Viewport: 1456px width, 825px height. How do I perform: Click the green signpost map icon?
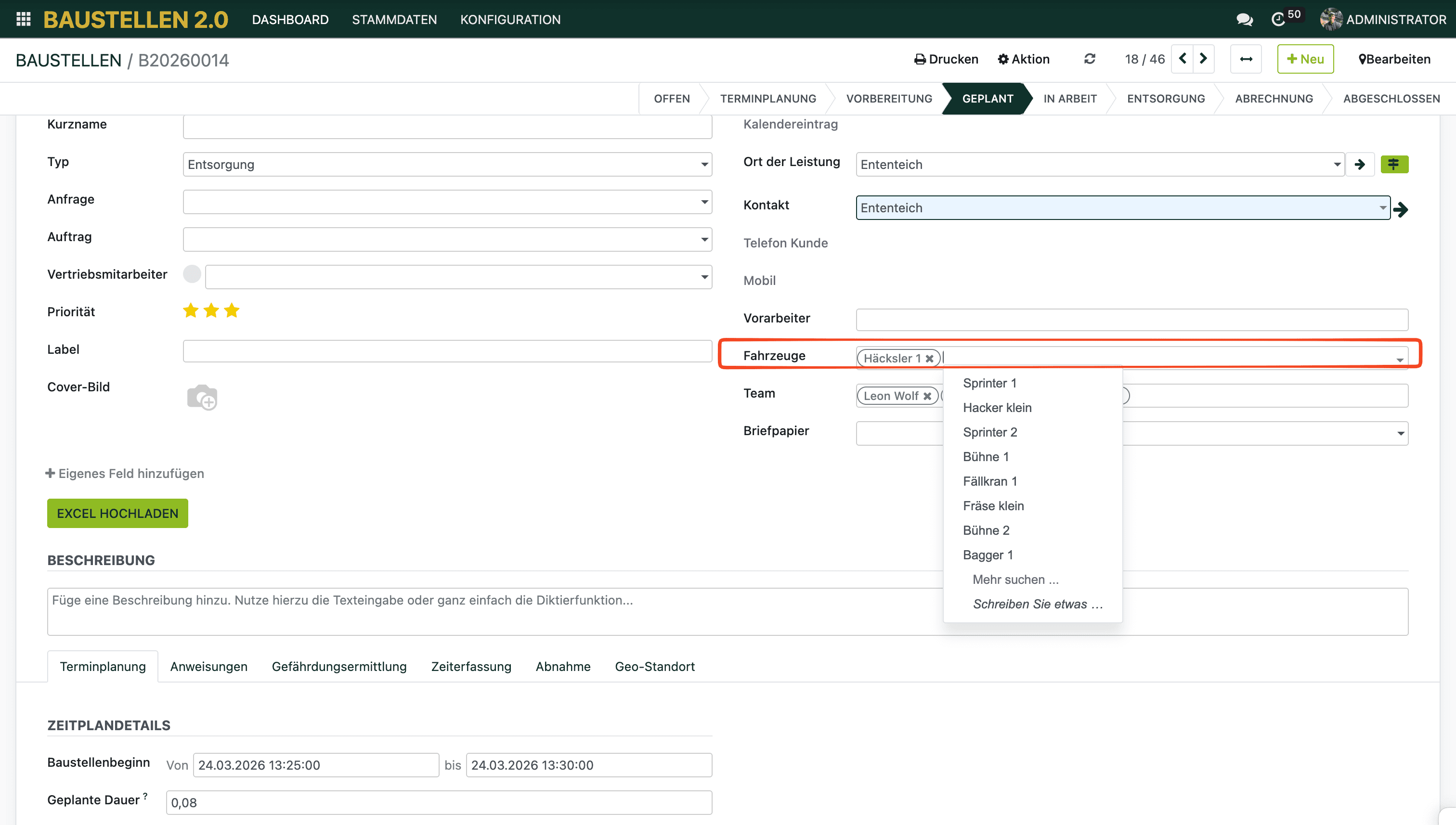1394,164
